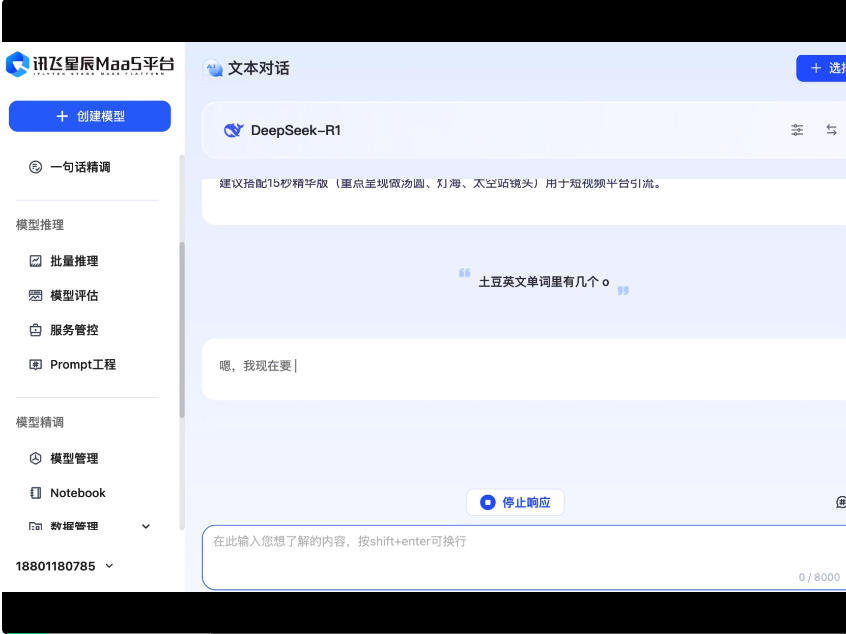Screen dimensions: 846x634
Task: Click the response text 嗯，我现在要
Action: tap(255, 366)
